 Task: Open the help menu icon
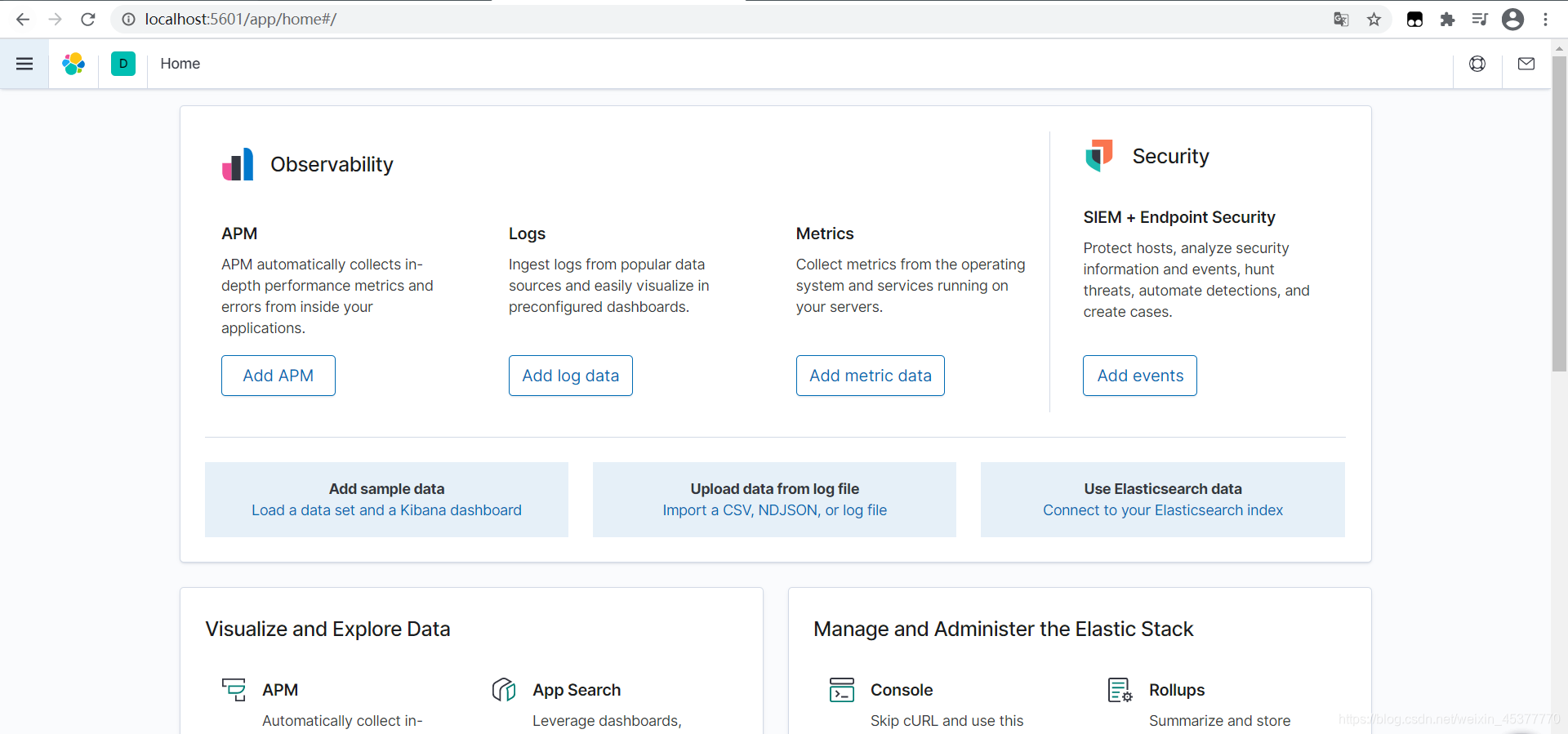pyautogui.click(x=1477, y=64)
